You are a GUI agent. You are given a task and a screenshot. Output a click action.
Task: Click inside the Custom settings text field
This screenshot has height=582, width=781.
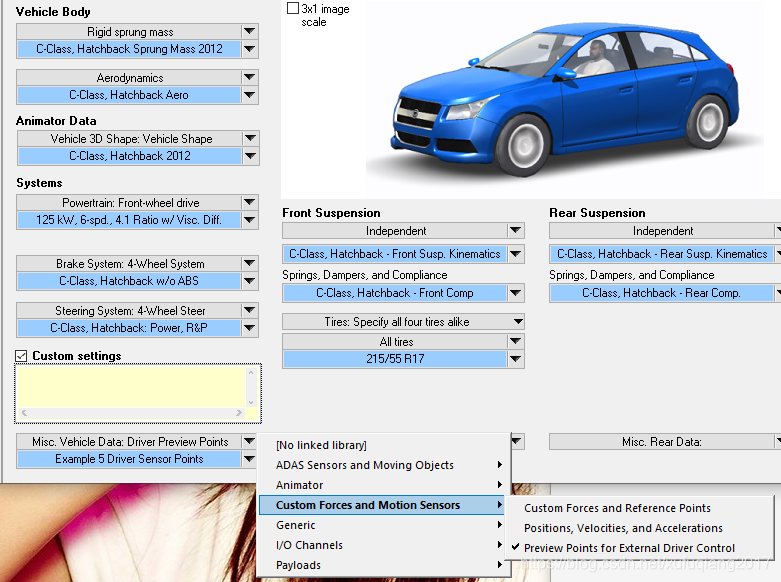[132, 388]
